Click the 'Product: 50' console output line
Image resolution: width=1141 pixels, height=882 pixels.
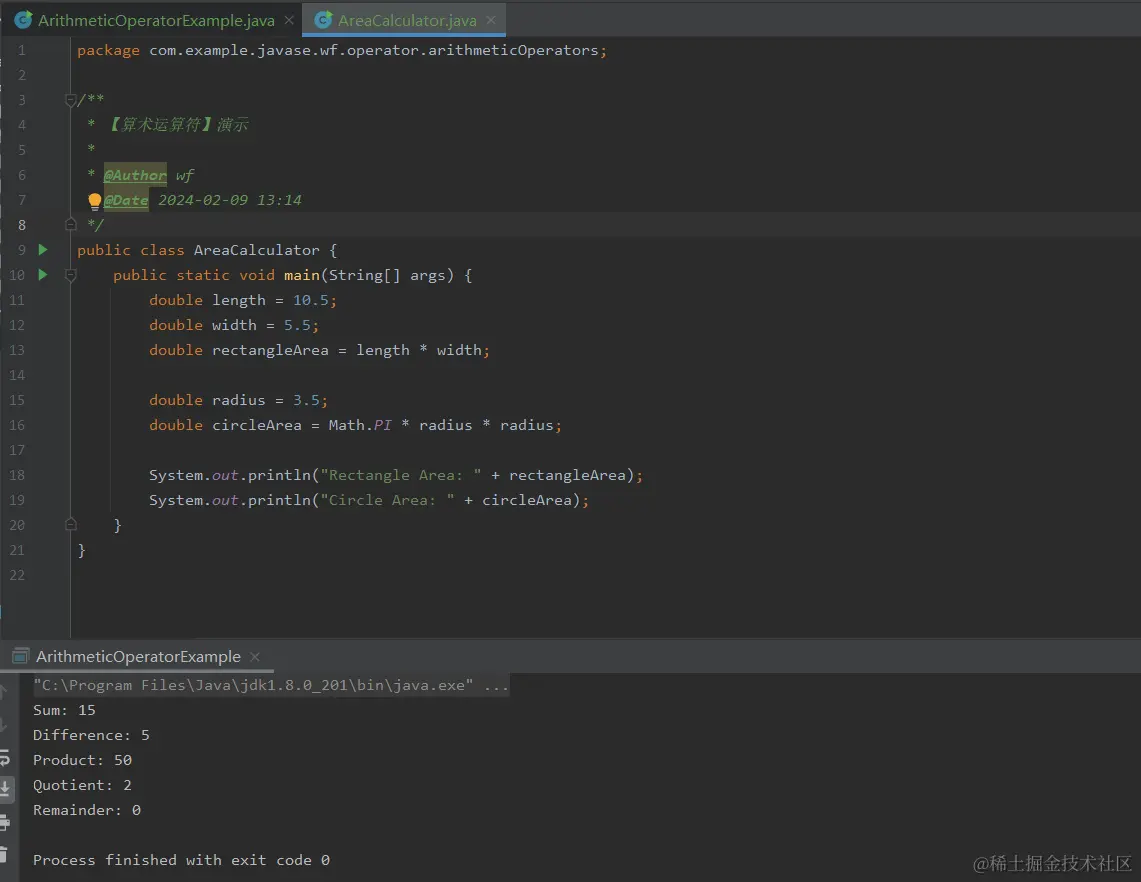point(82,760)
